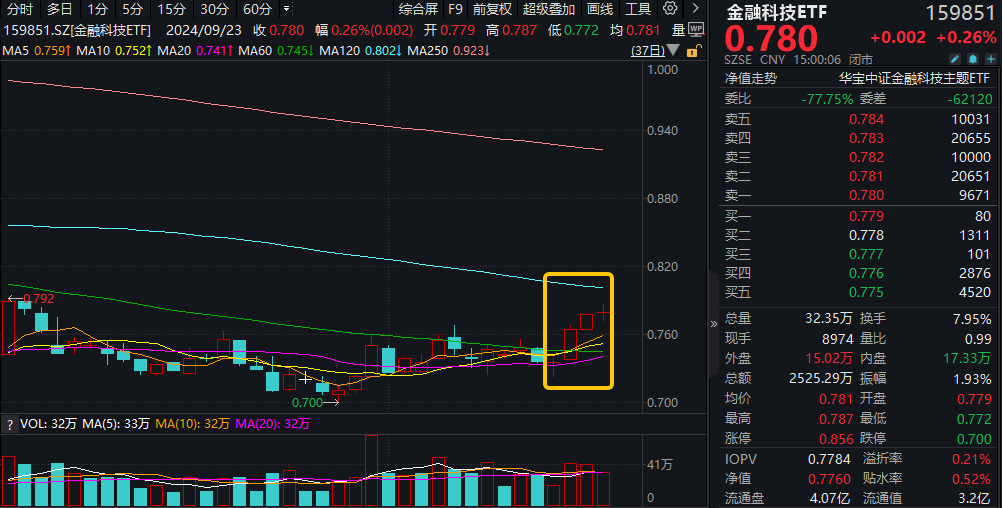This screenshot has height=508, width=1003.
Task: Click the 0.792 high price marker
Action: [x=38, y=299]
